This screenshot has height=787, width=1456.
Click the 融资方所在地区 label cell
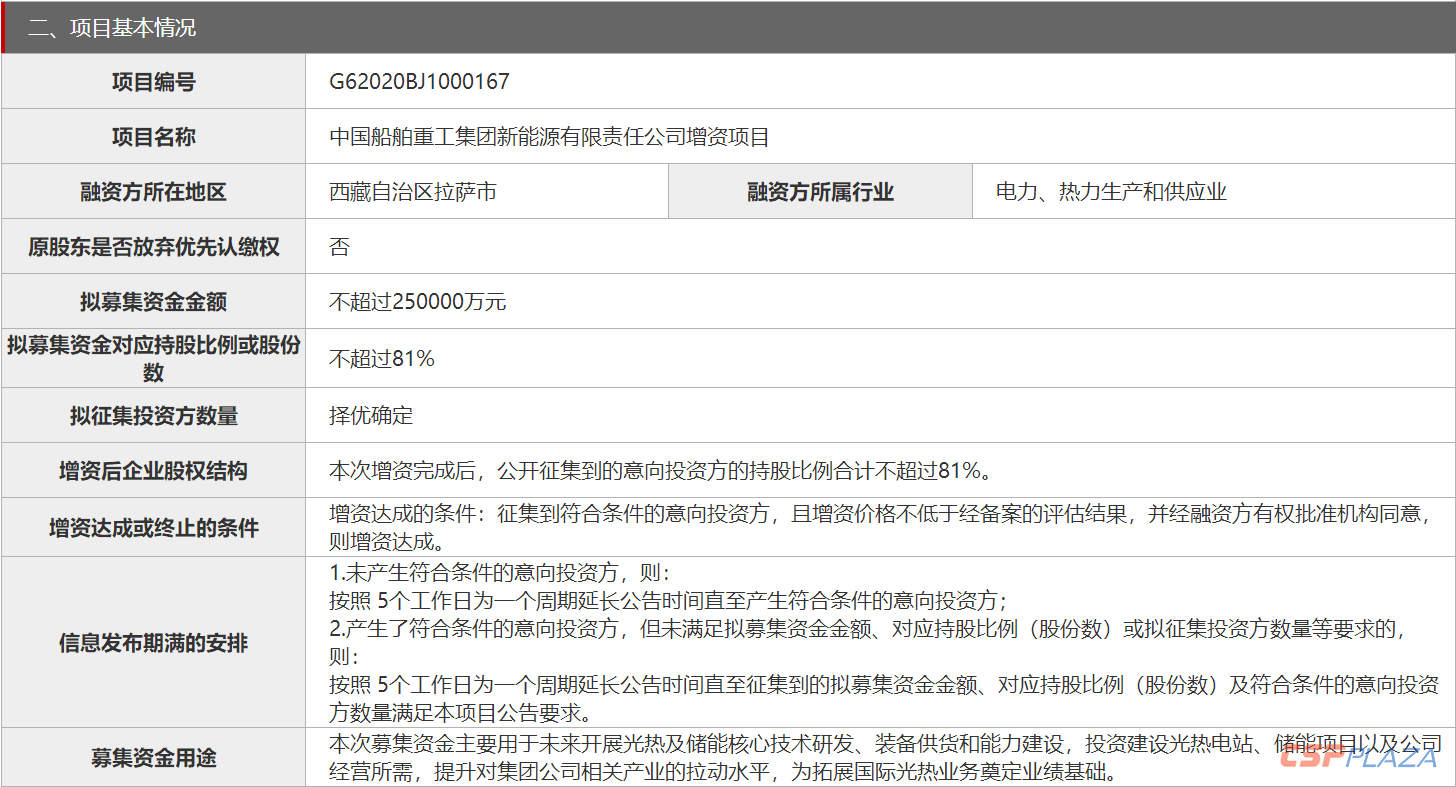[153, 192]
